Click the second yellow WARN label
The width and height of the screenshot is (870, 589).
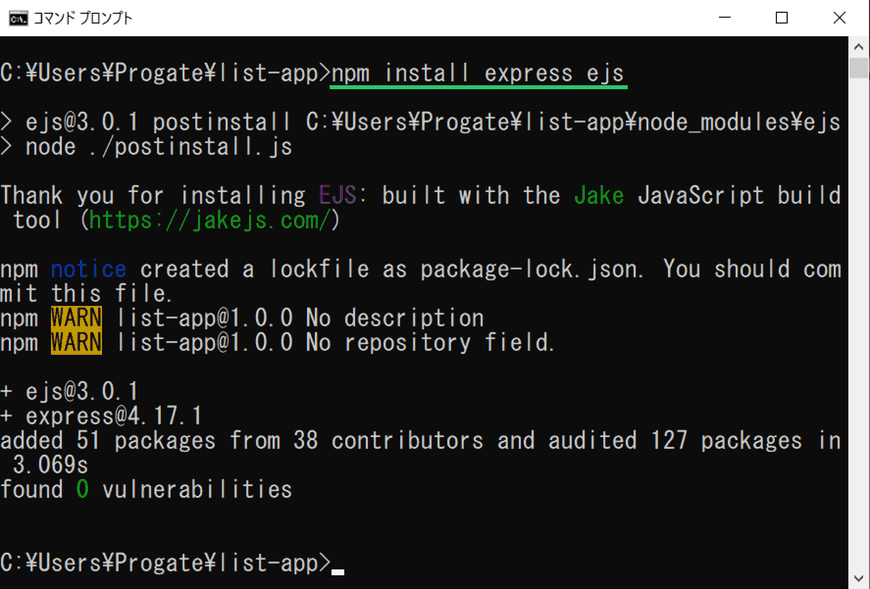click(x=76, y=342)
